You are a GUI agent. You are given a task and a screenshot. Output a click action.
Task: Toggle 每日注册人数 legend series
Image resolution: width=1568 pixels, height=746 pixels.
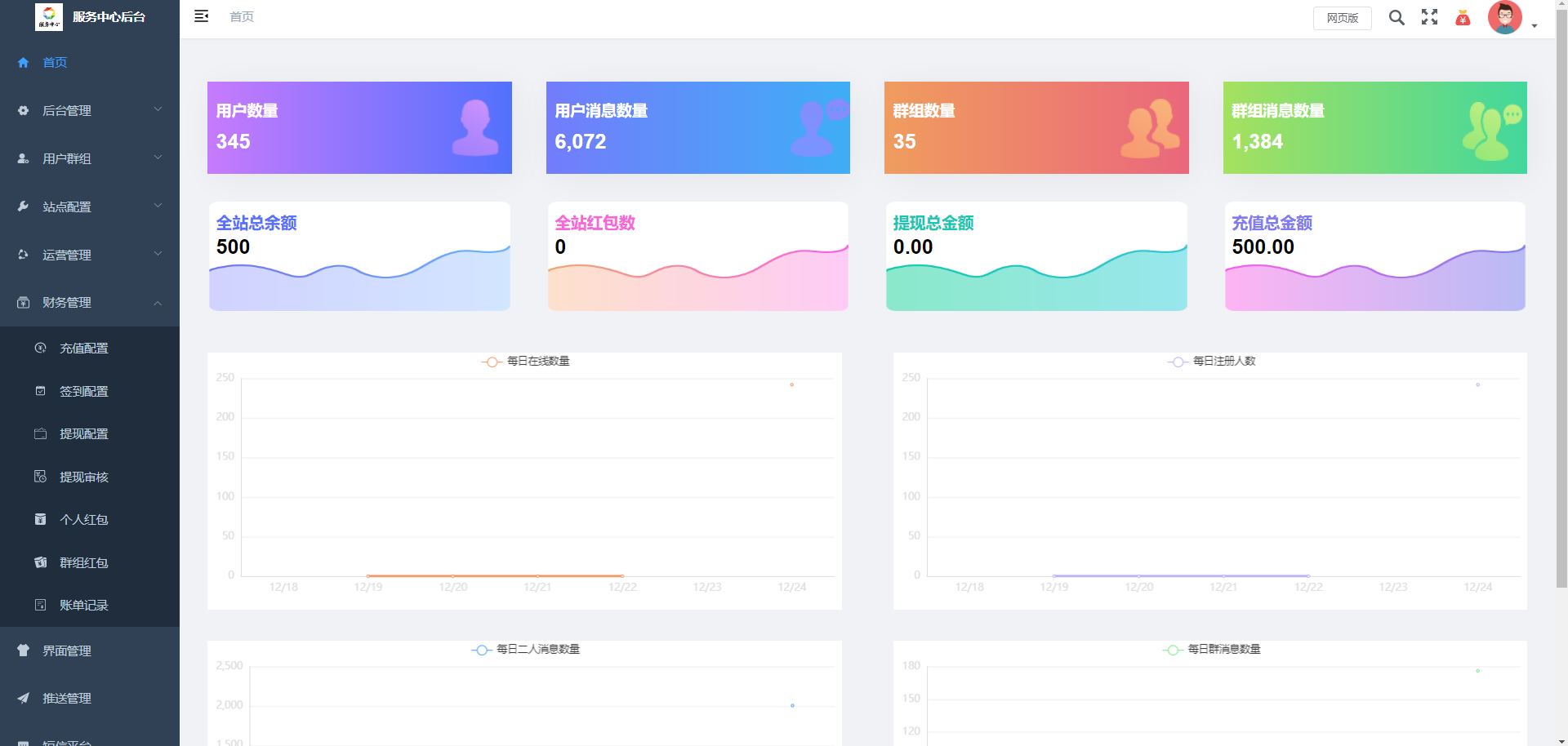[x=1212, y=361]
